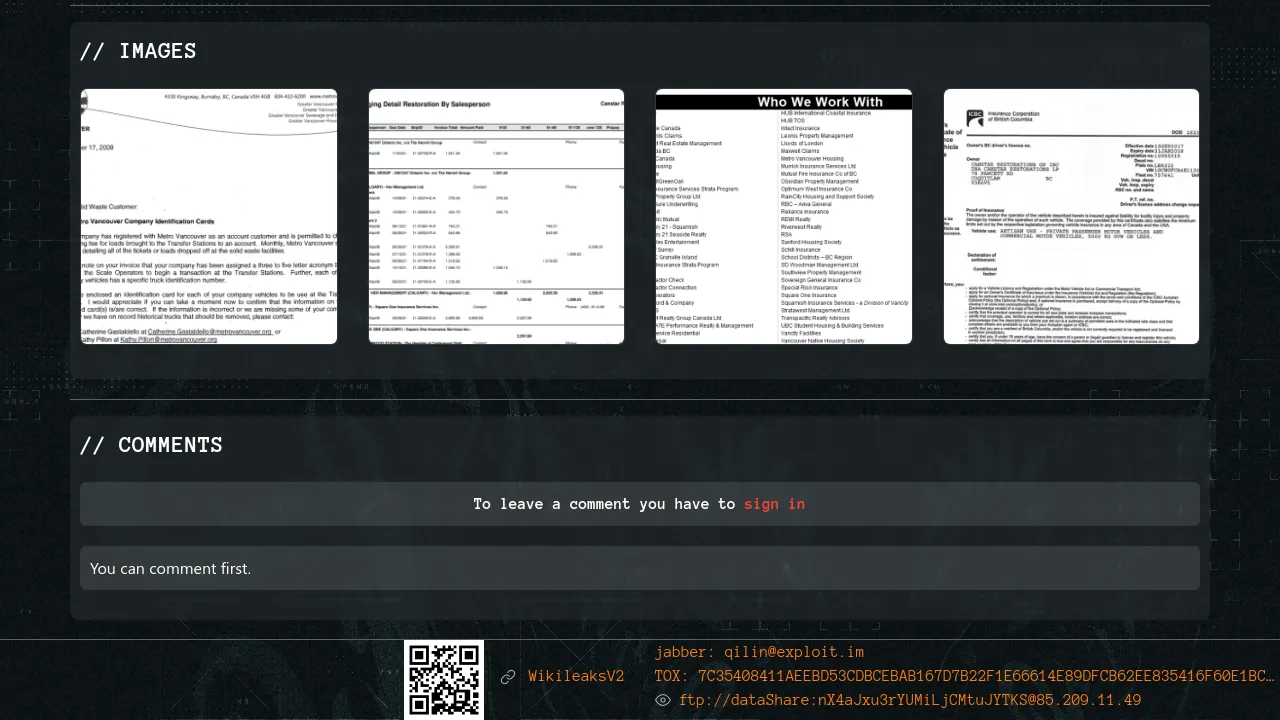Click the QR code image in footer

(x=444, y=679)
